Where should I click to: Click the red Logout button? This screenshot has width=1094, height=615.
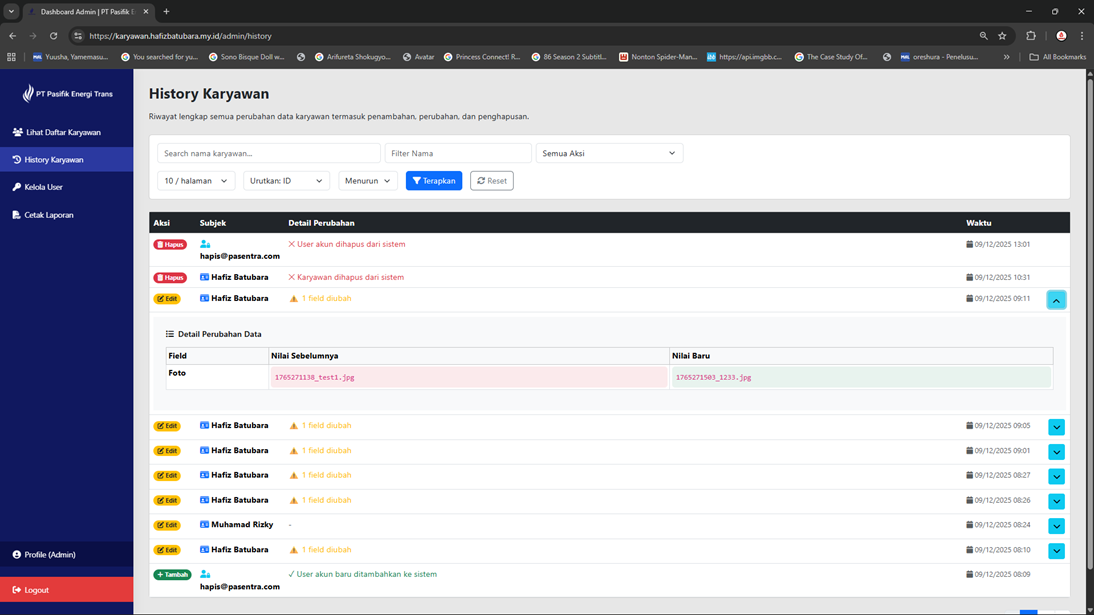(x=66, y=590)
